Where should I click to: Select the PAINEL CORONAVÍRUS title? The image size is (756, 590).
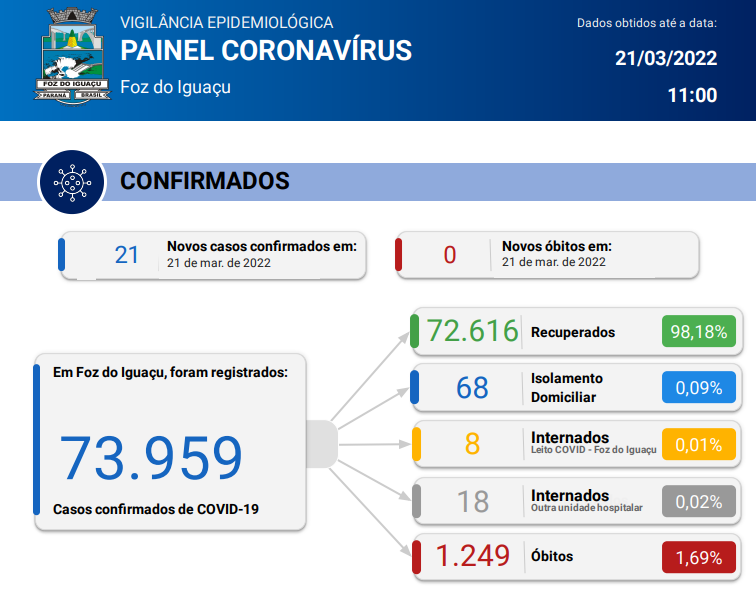coord(266,51)
